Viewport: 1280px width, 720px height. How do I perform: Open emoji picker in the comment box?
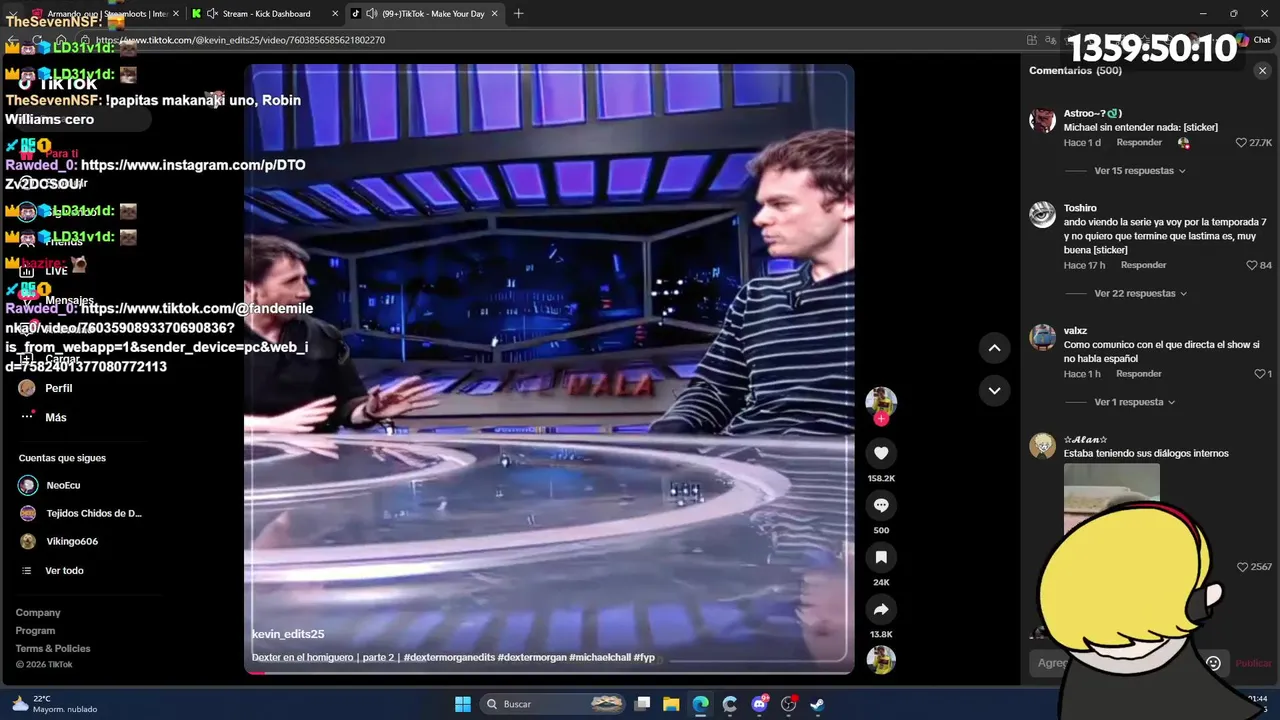[1213, 663]
